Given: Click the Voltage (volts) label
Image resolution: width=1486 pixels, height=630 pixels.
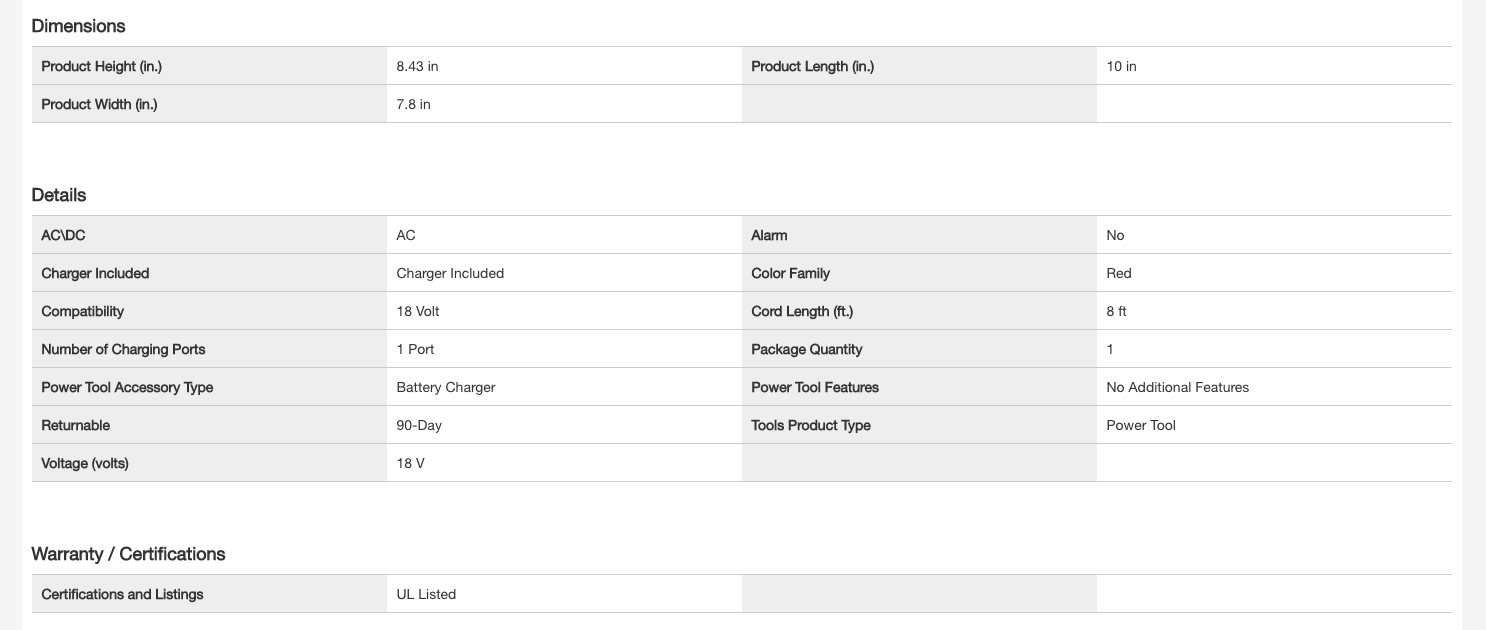Looking at the screenshot, I should coord(85,464).
